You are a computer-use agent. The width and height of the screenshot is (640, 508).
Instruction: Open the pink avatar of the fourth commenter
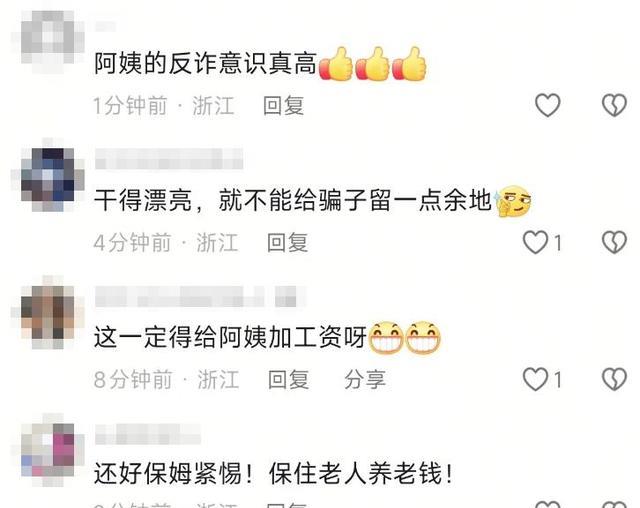pos(48,449)
